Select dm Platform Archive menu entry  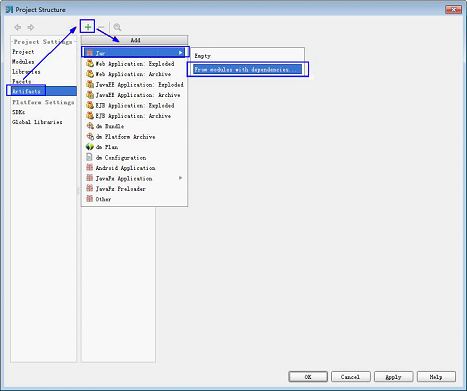(x=134, y=137)
